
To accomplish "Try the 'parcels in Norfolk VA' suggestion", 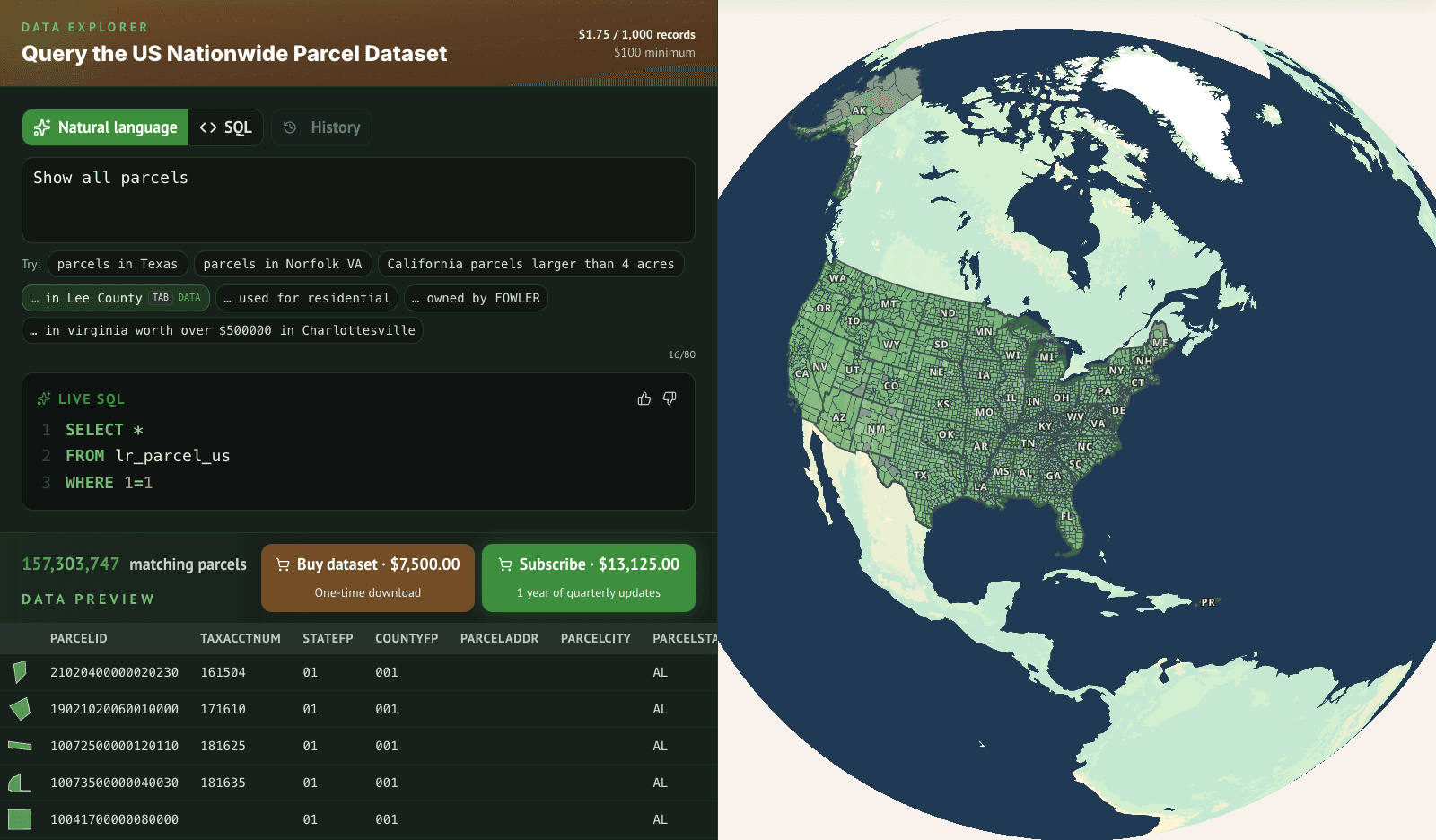I will pyautogui.click(x=283, y=264).
